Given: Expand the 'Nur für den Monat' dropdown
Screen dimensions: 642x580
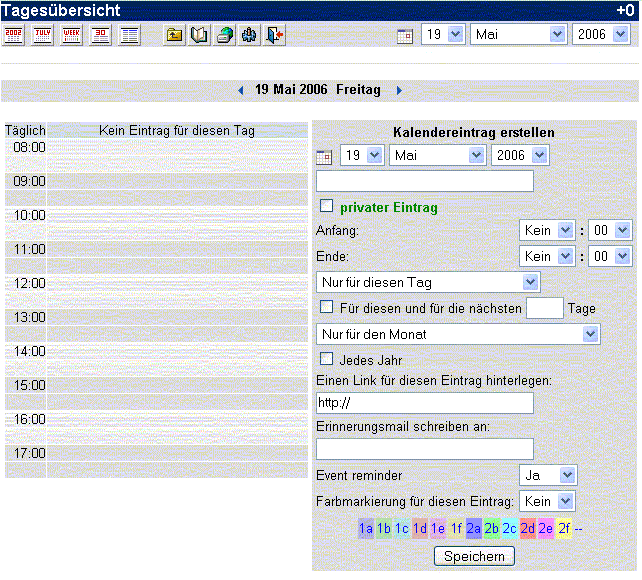Looking at the screenshot, I should coord(457,333).
